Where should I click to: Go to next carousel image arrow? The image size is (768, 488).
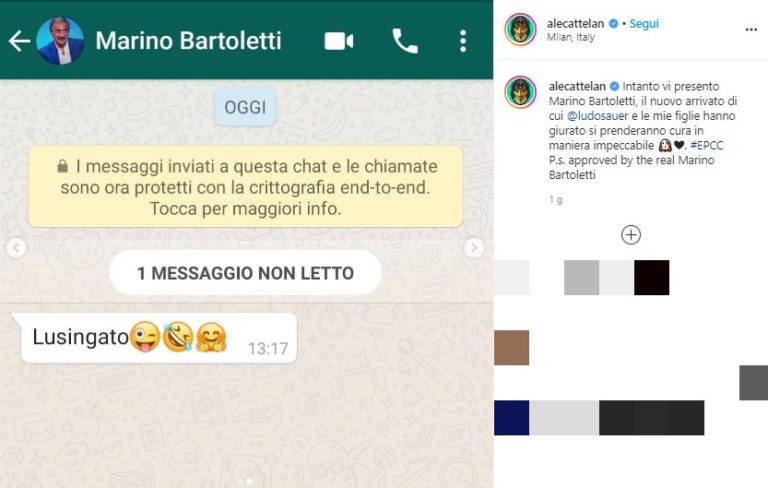click(474, 248)
